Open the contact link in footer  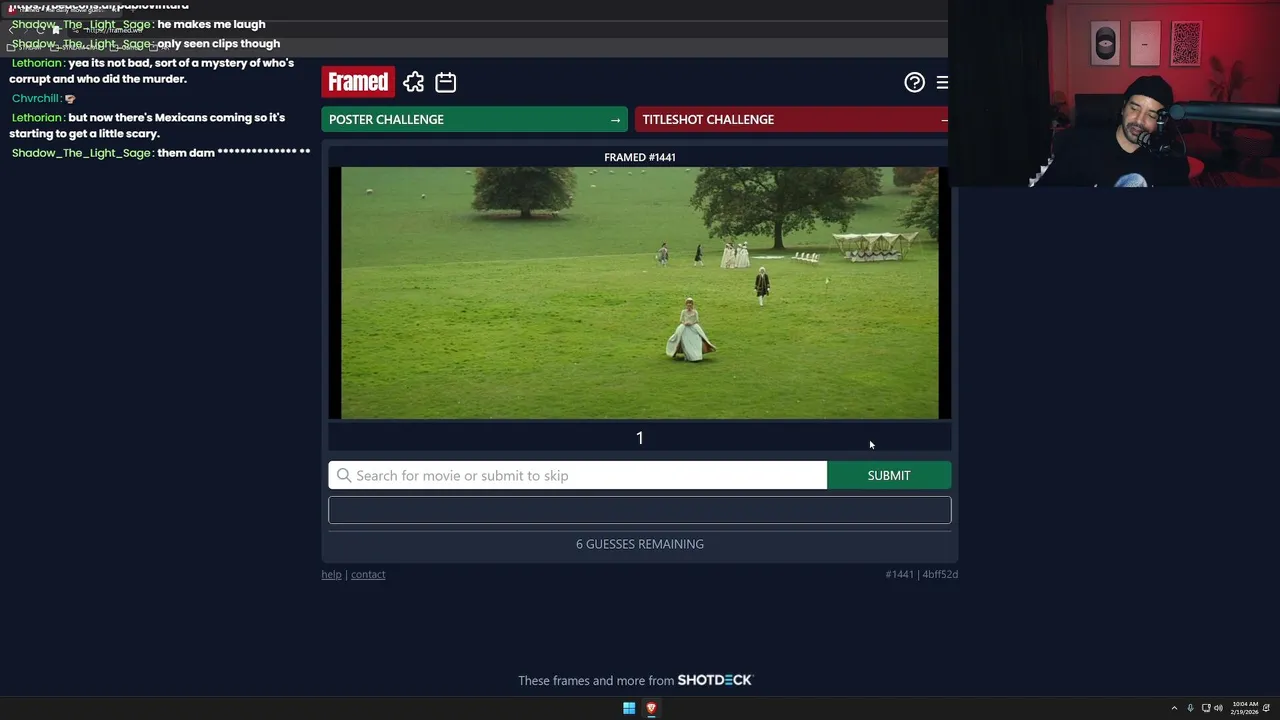(368, 574)
